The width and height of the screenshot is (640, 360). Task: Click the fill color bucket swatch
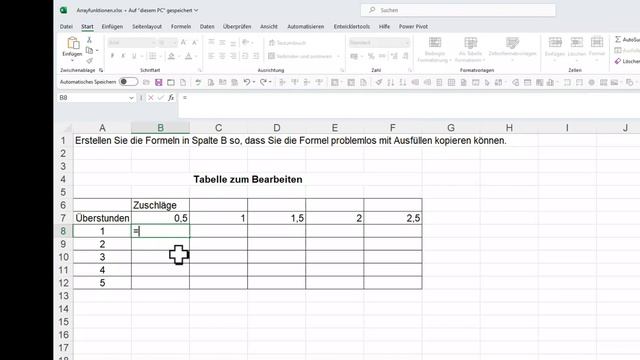(x=171, y=56)
